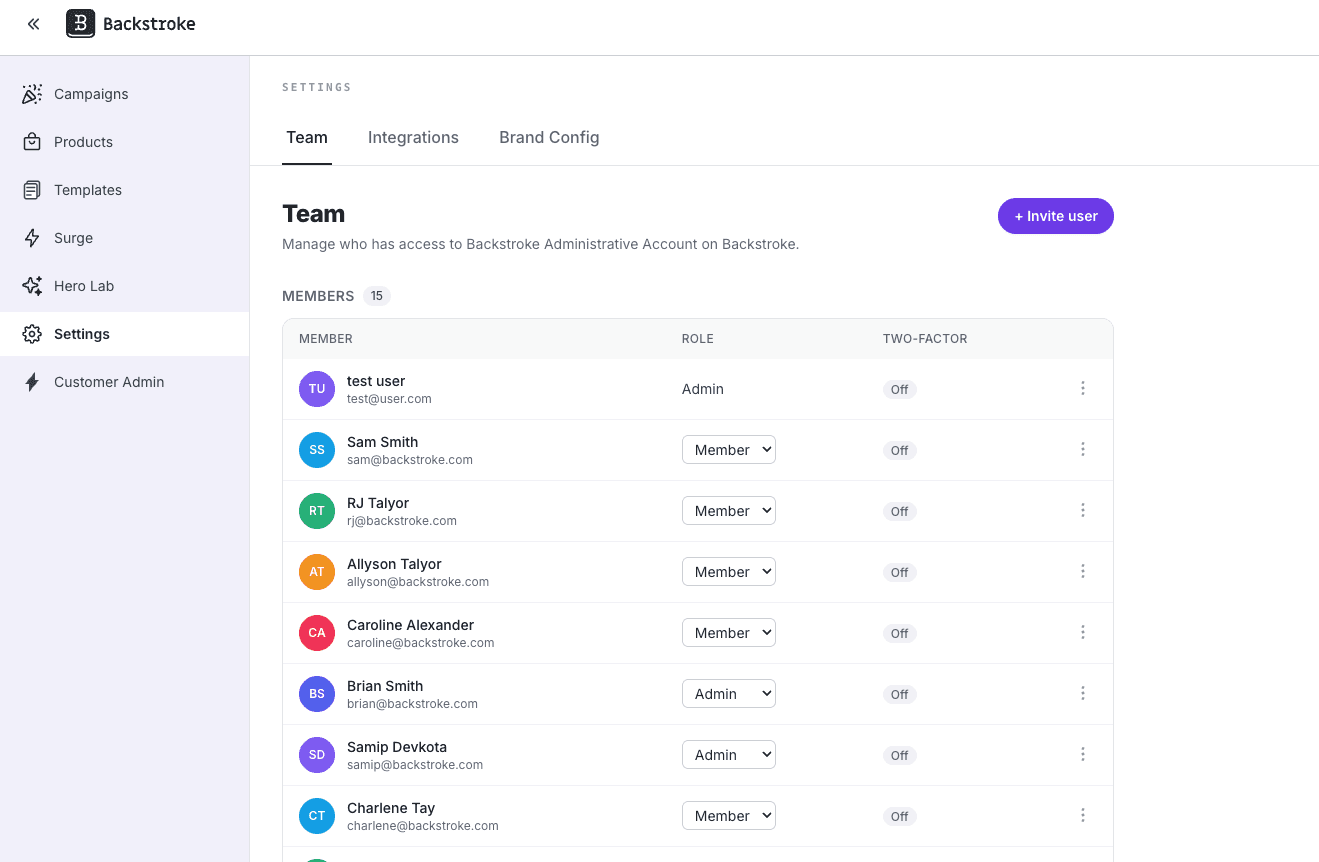
Task: Open Hero Lab in the sidebar
Action: coord(124,286)
